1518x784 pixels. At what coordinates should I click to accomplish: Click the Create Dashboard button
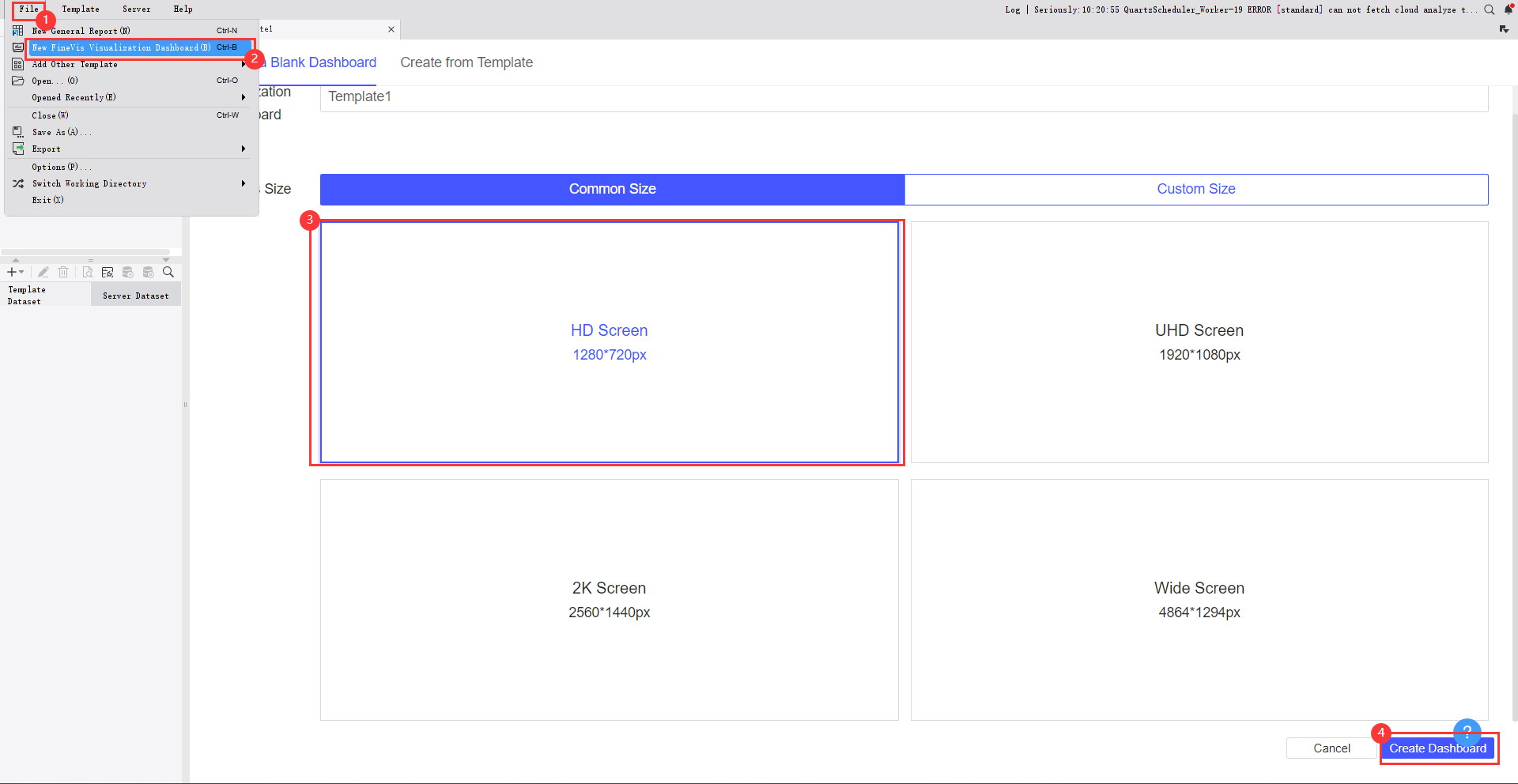click(x=1438, y=748)
